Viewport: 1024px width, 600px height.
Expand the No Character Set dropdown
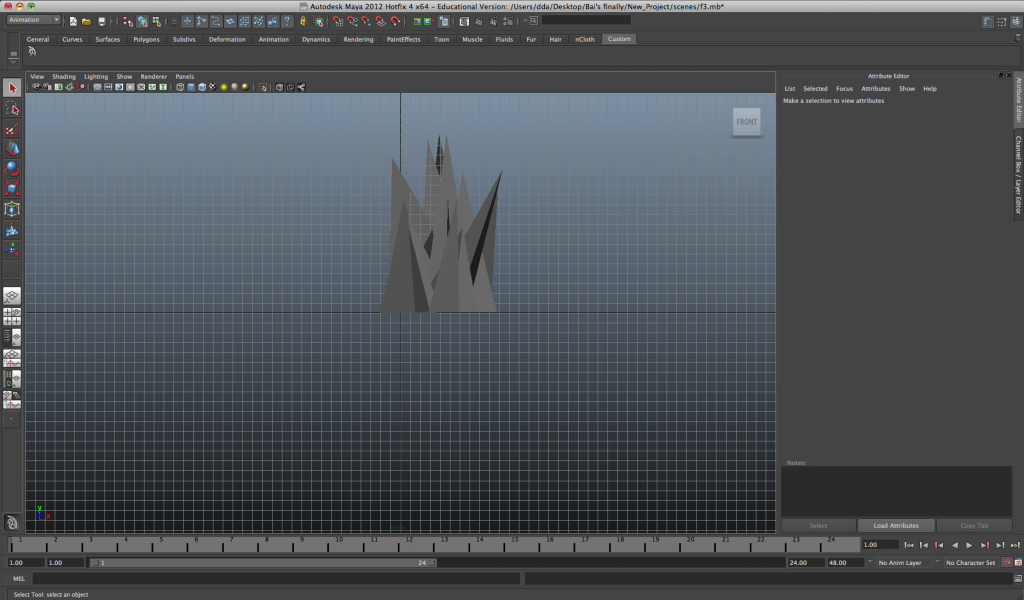[x=970, y=563]
